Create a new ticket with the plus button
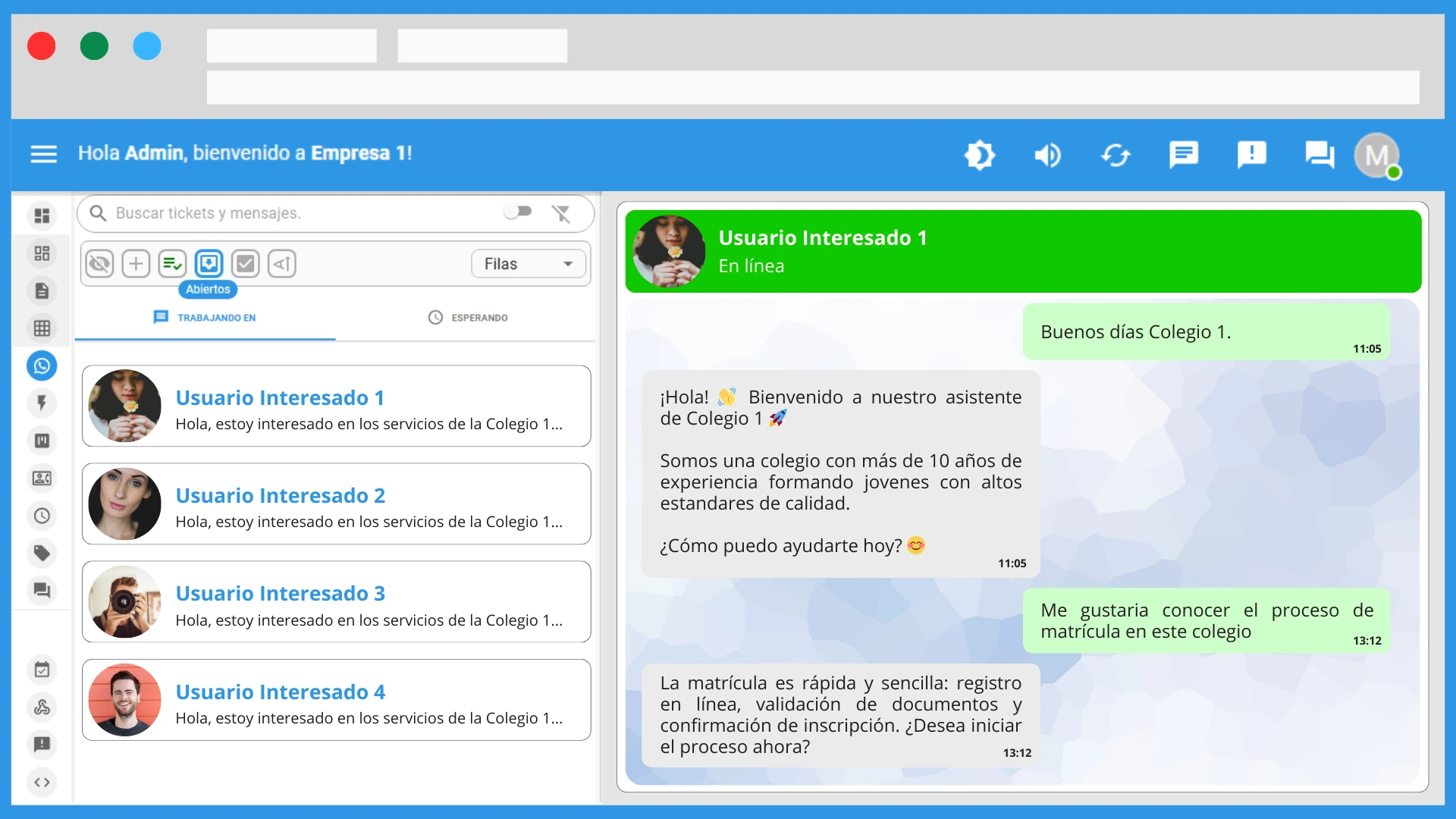The width and height of the screenshot is (1456, 819). coord(135,263)
